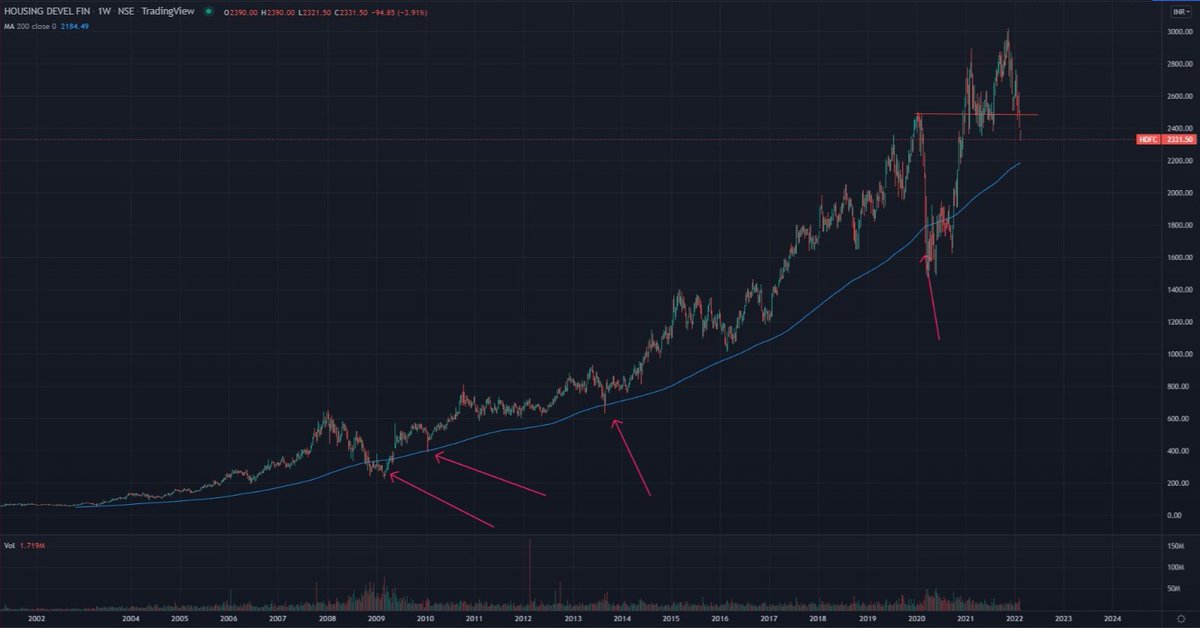Screen dimensions: 1200x628
Task: Click the 2022 time axis label
Action: click(1014, 619)
